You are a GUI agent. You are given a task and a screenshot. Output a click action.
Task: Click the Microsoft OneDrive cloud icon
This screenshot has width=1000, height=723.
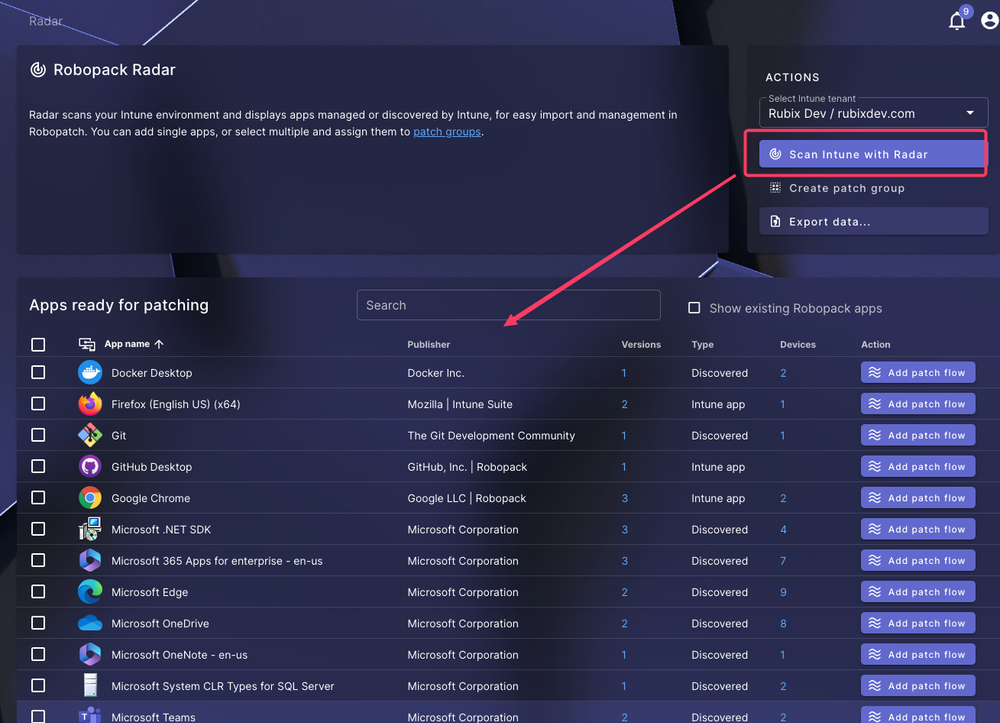tap(90, 623)
